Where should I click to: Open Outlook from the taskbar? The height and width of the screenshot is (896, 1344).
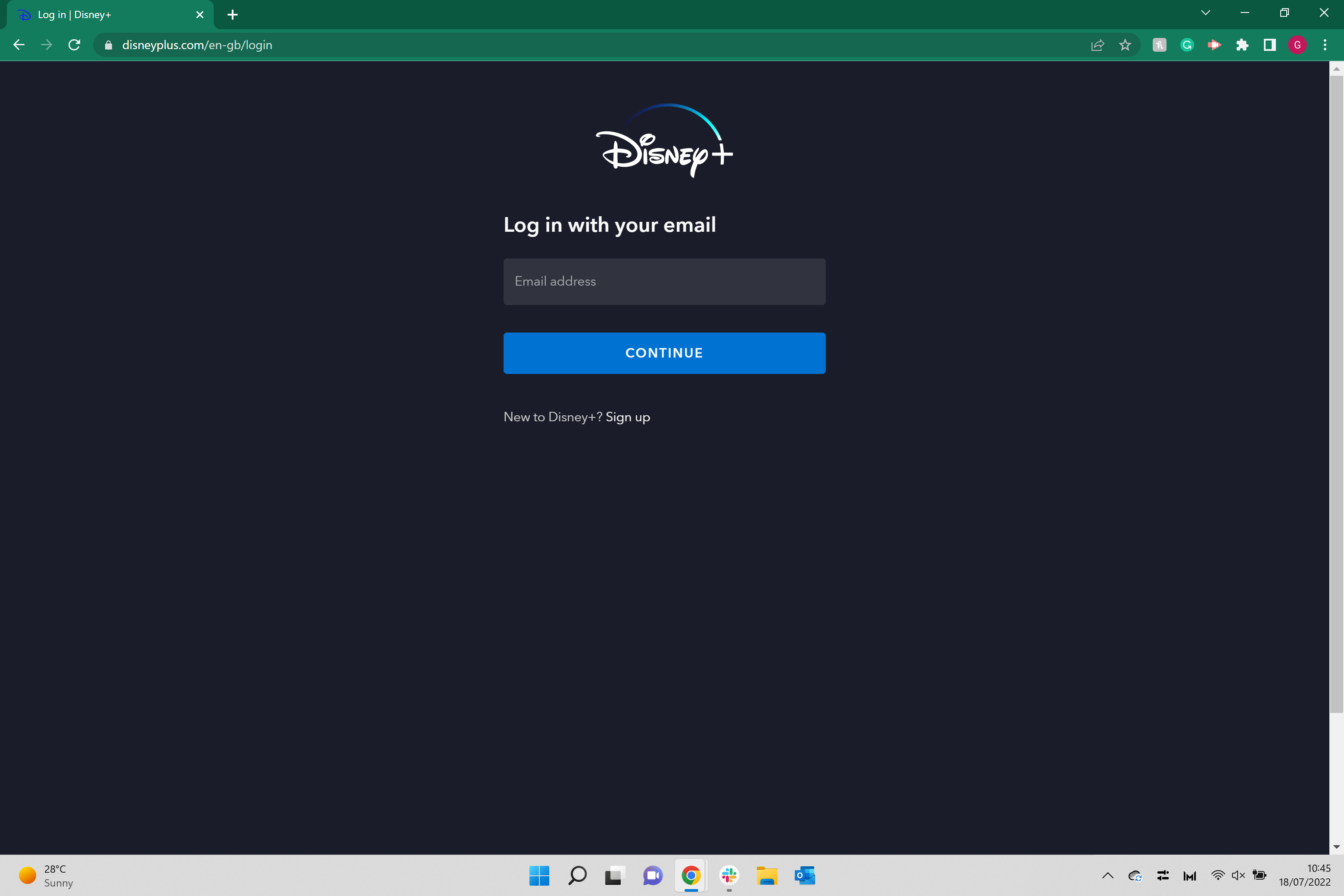coord(805,875)
